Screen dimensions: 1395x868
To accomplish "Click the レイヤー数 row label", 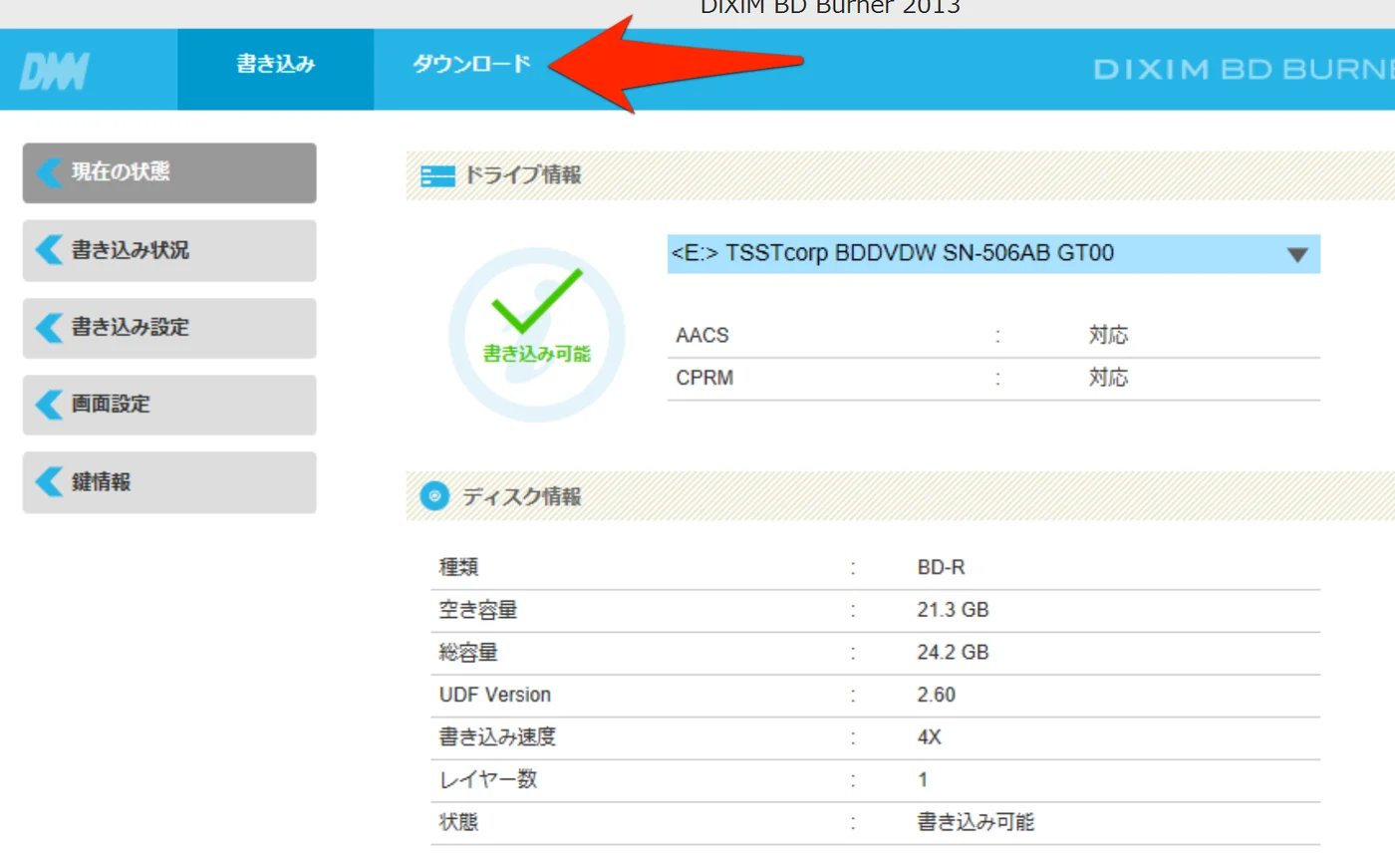I will pos(488,779).
